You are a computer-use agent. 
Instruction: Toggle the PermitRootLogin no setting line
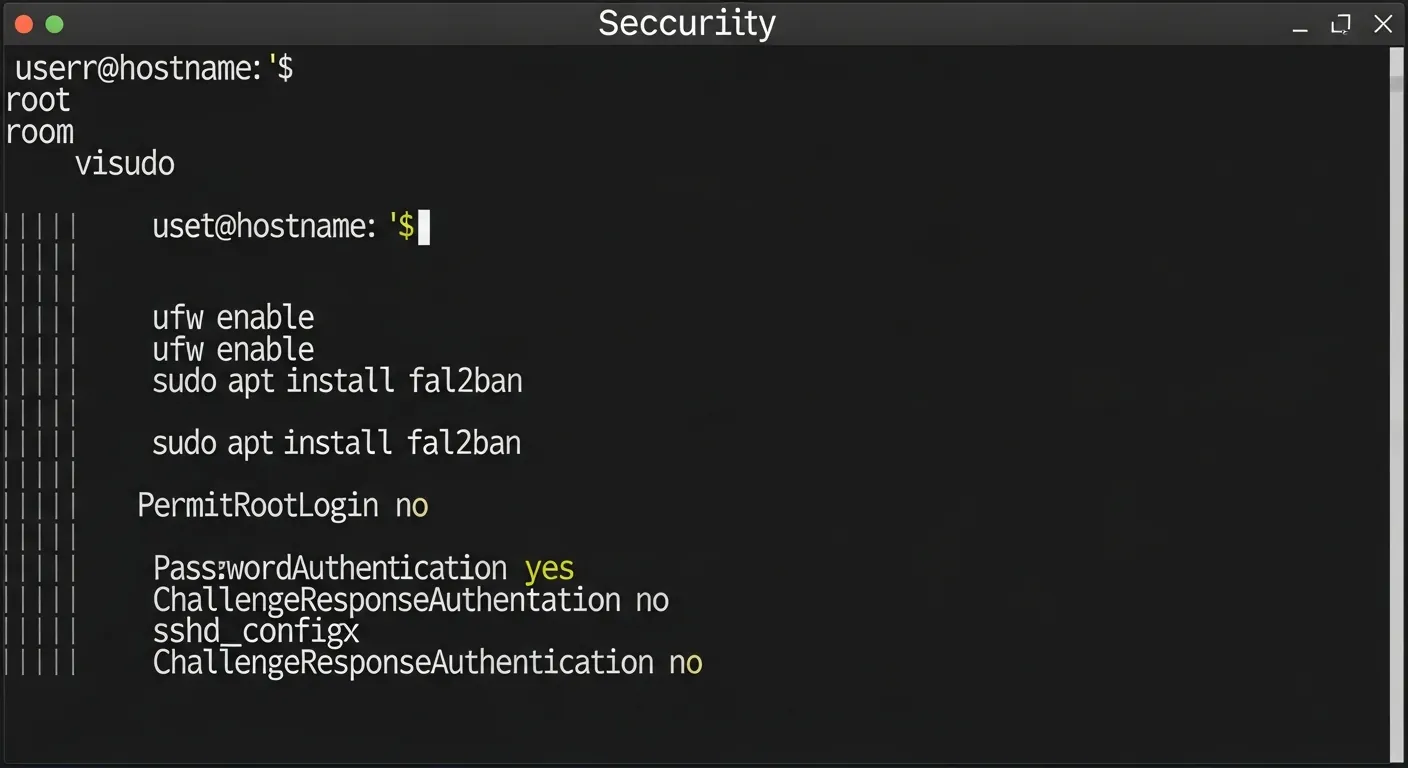point(283,505)
